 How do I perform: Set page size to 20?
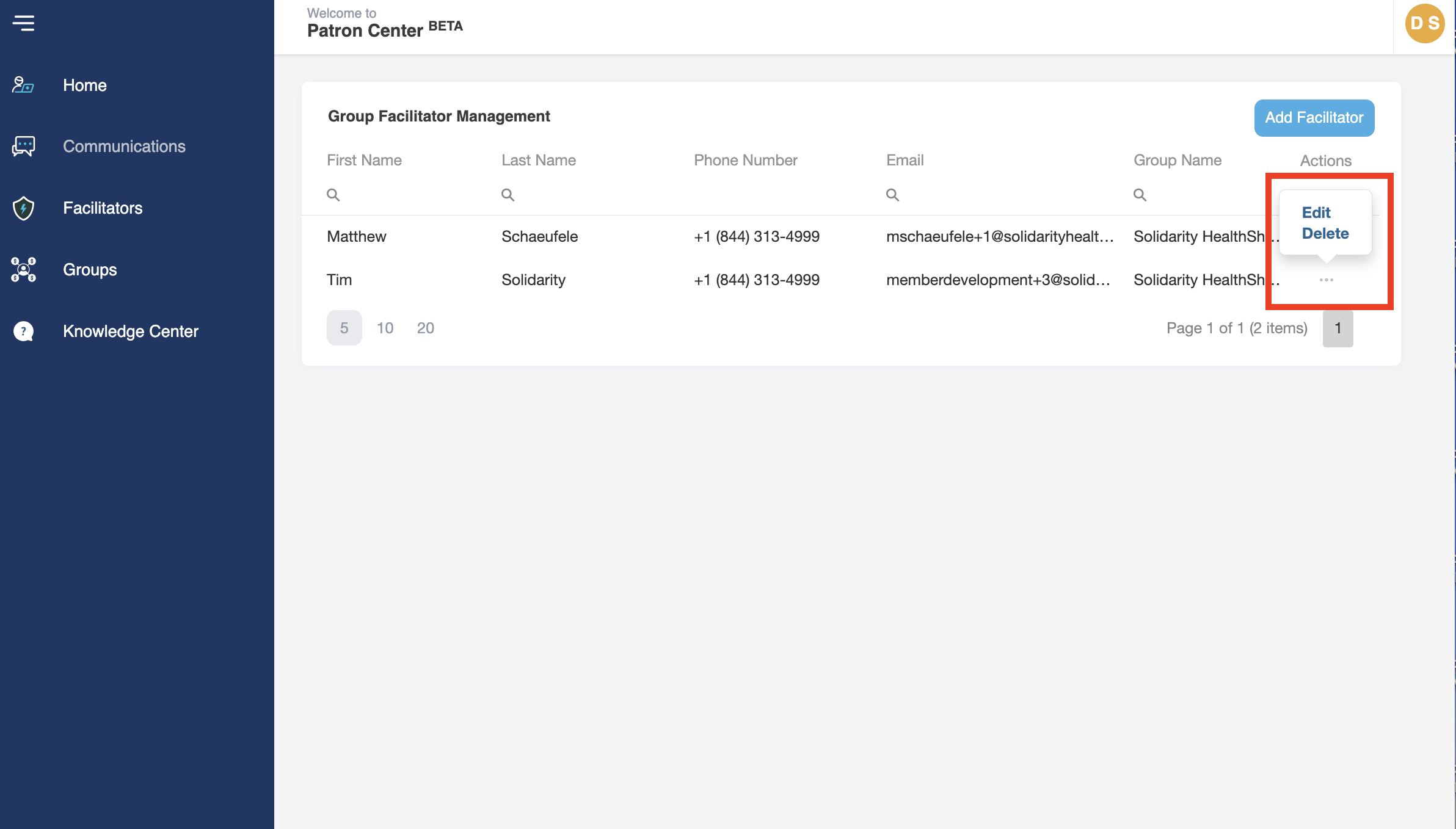pyautogui.click(x=425, y=328)
